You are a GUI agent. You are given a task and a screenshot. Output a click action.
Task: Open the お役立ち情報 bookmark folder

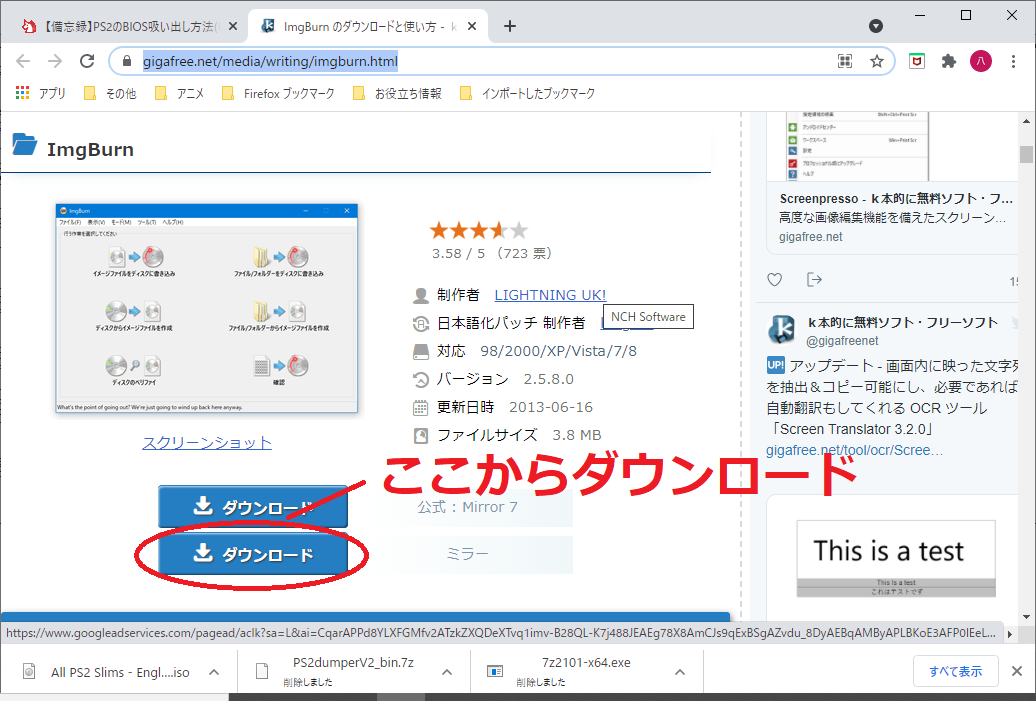tap(397, 93)
